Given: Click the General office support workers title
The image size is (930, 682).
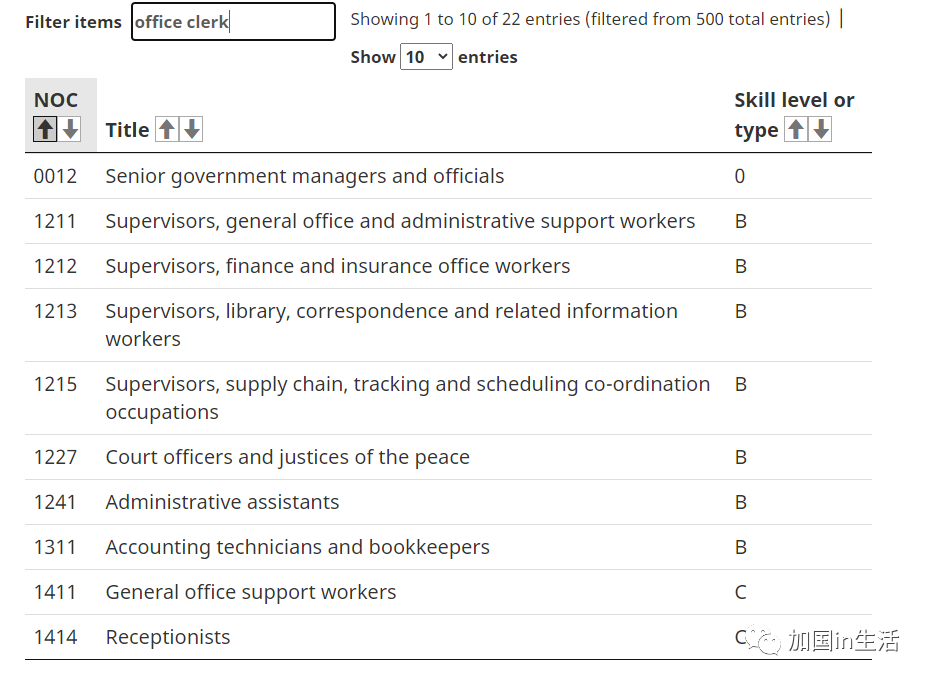Looking at the screenshot, I should (251, 592).
